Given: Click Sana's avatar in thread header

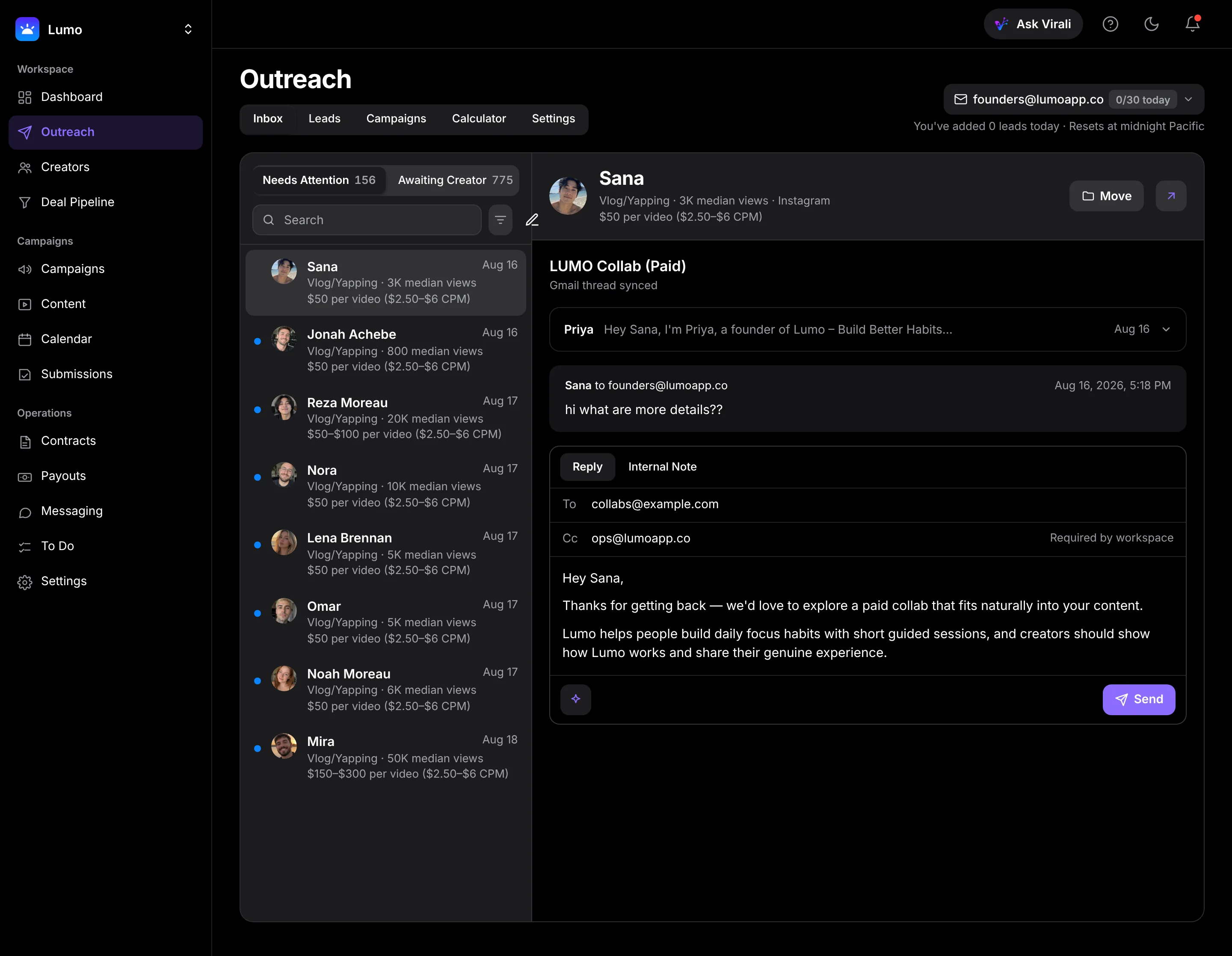Looking at the screenshot, I should 568,196.
